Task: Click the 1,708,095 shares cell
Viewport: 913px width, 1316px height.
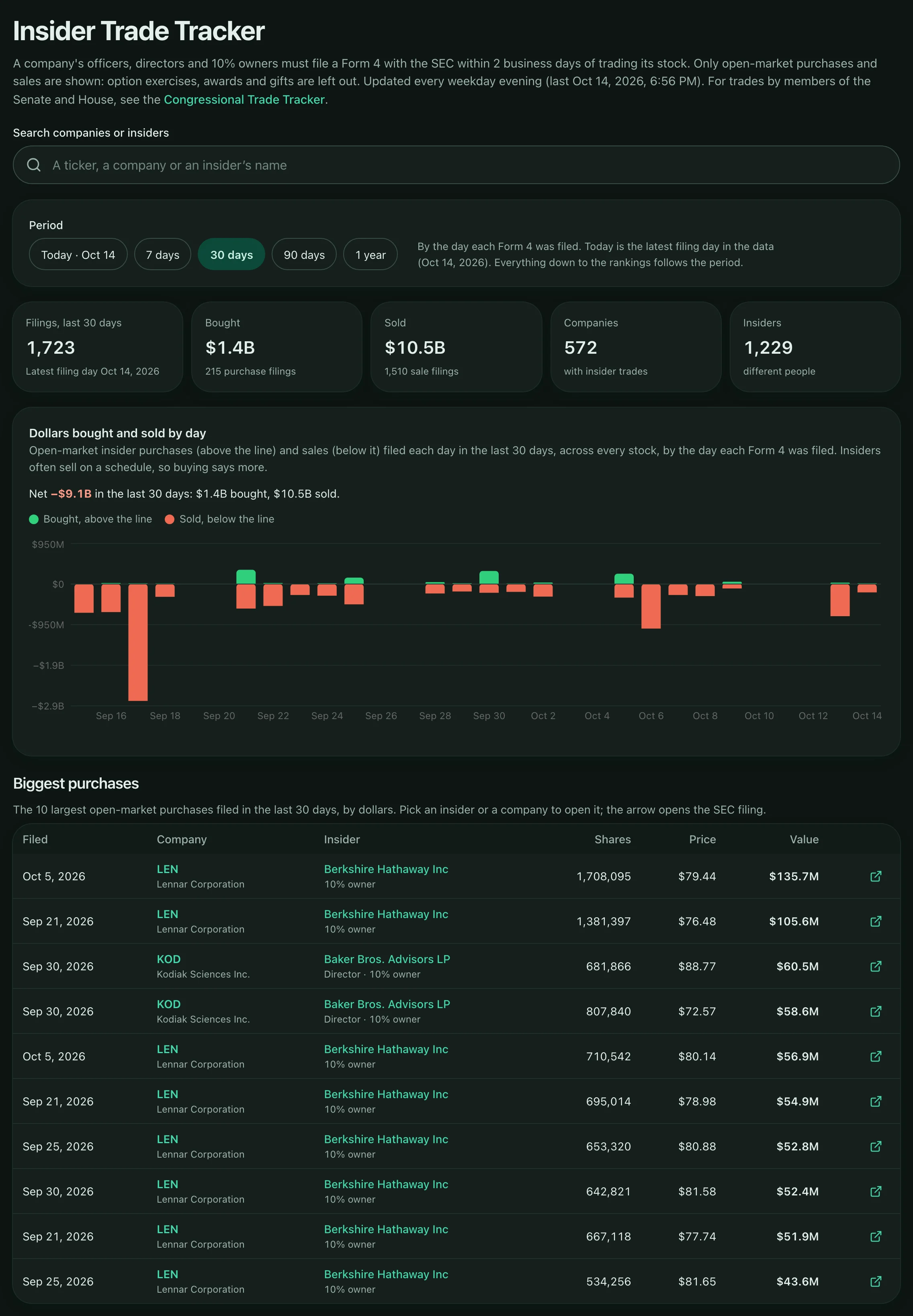Action: click(x=604, y=876)
